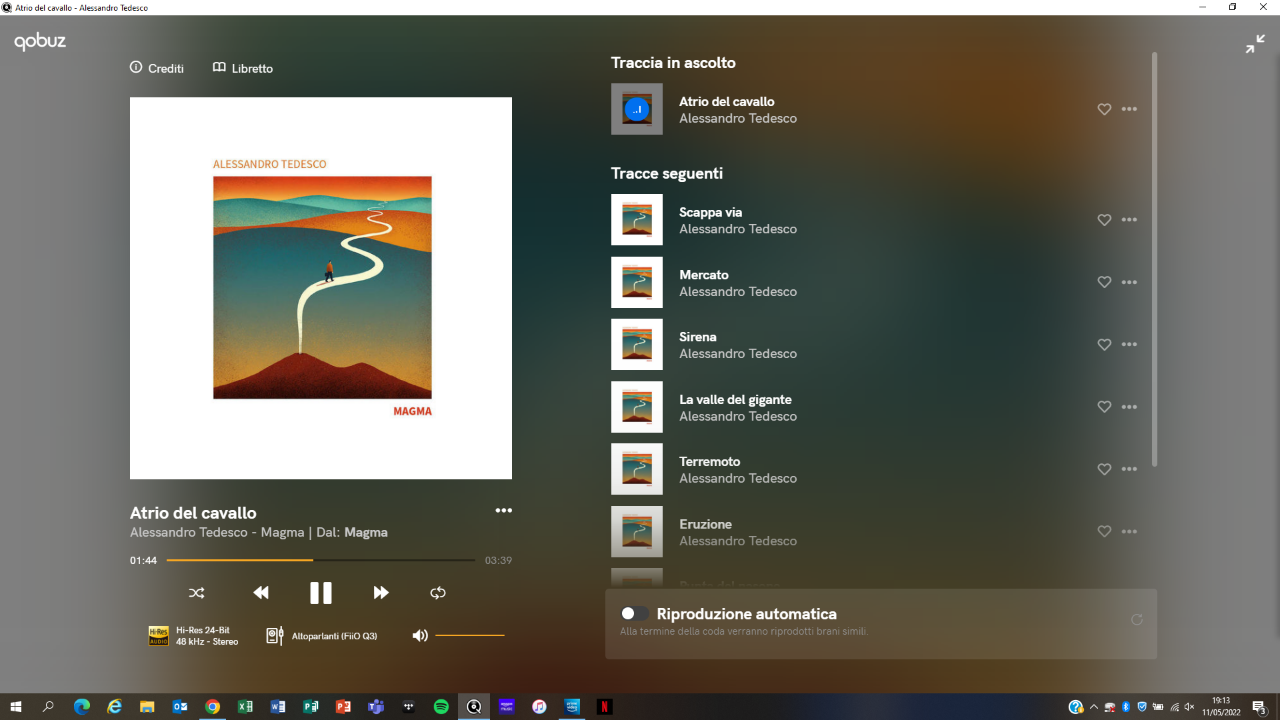The height and width of the screenshot is (720, 1280).
Task: Open Netflix from the taskbar
Action: pos(605,707)
